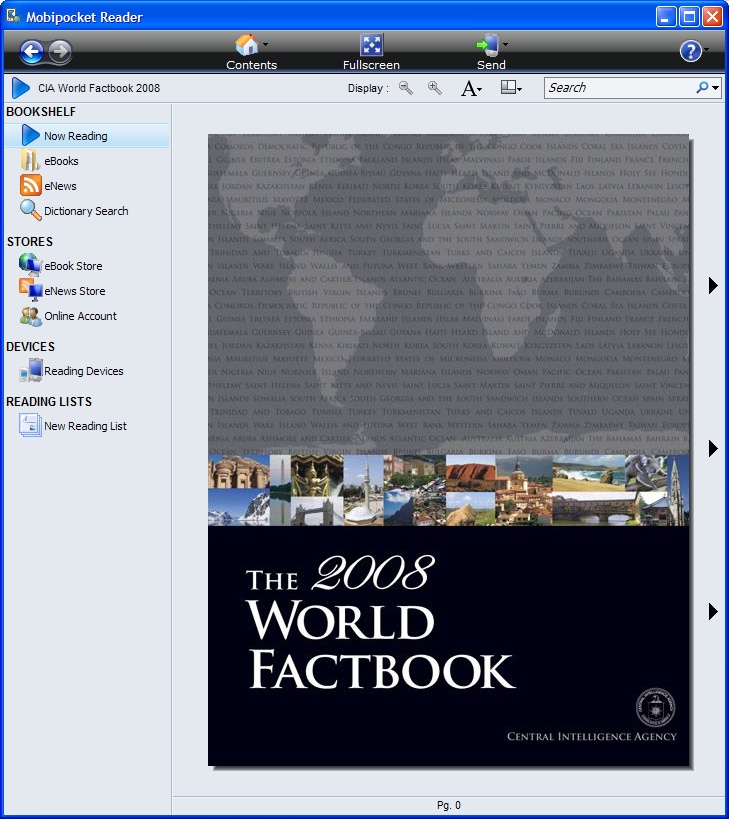Click the bottom next-page arrow on the right edge
This screenshot has width=729, height=819.
713,612
